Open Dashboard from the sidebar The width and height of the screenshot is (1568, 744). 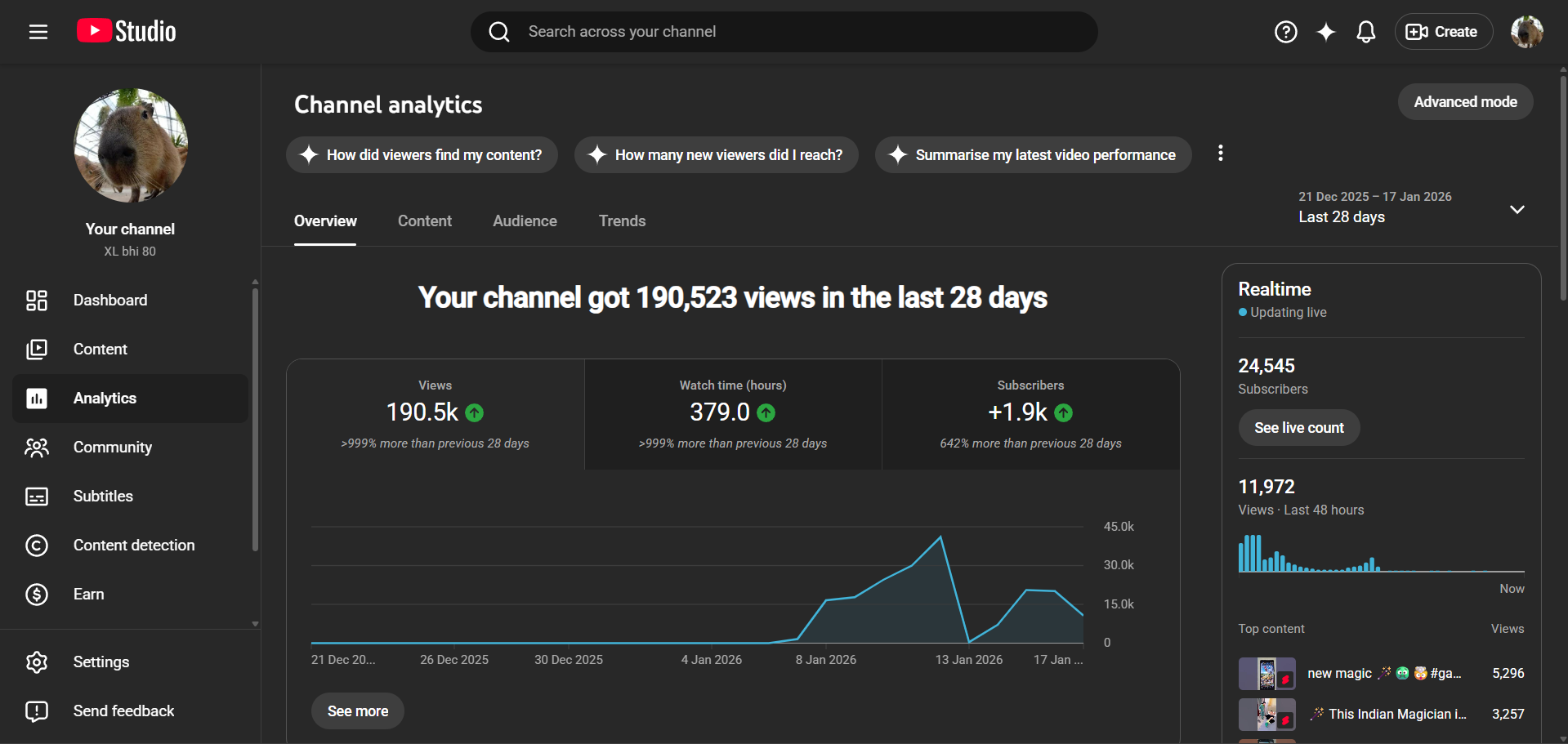point(110,301)
